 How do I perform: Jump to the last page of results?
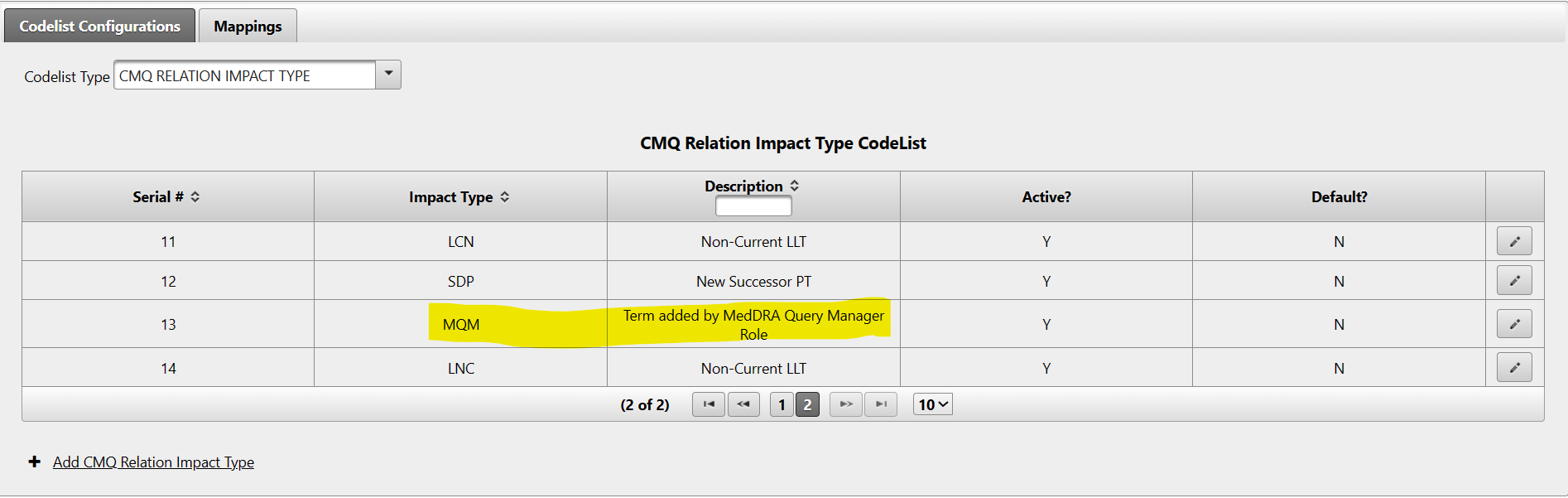[881, 404]
